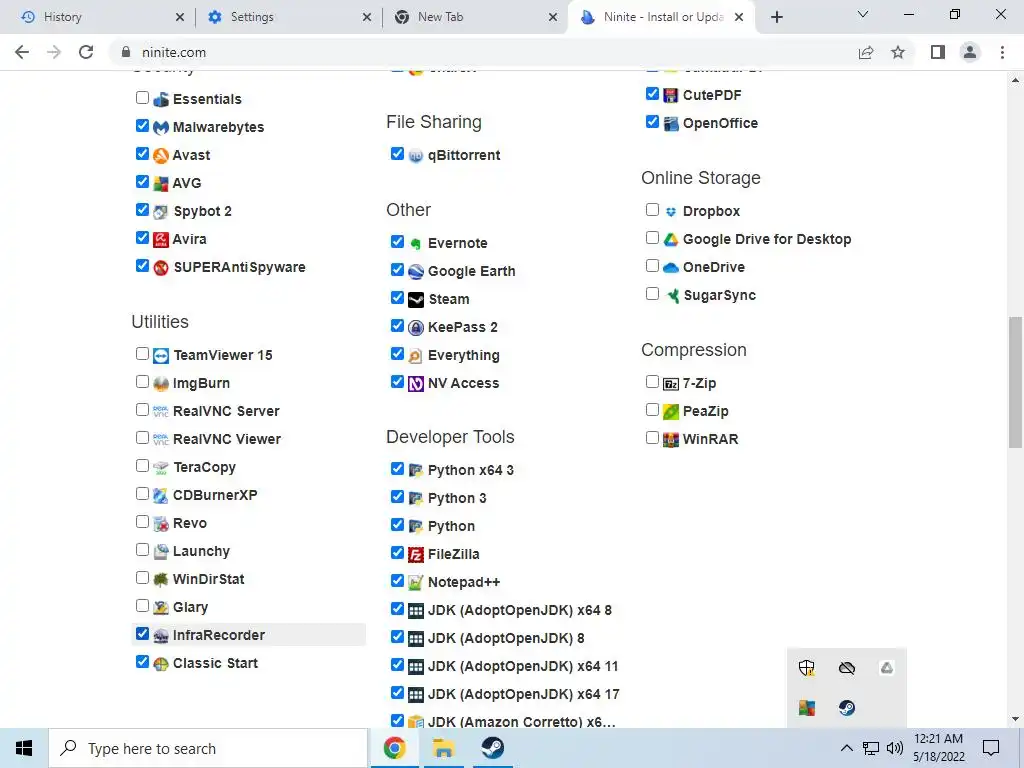
Task: Click the Avast orange icon
Action: pos(161,155)
